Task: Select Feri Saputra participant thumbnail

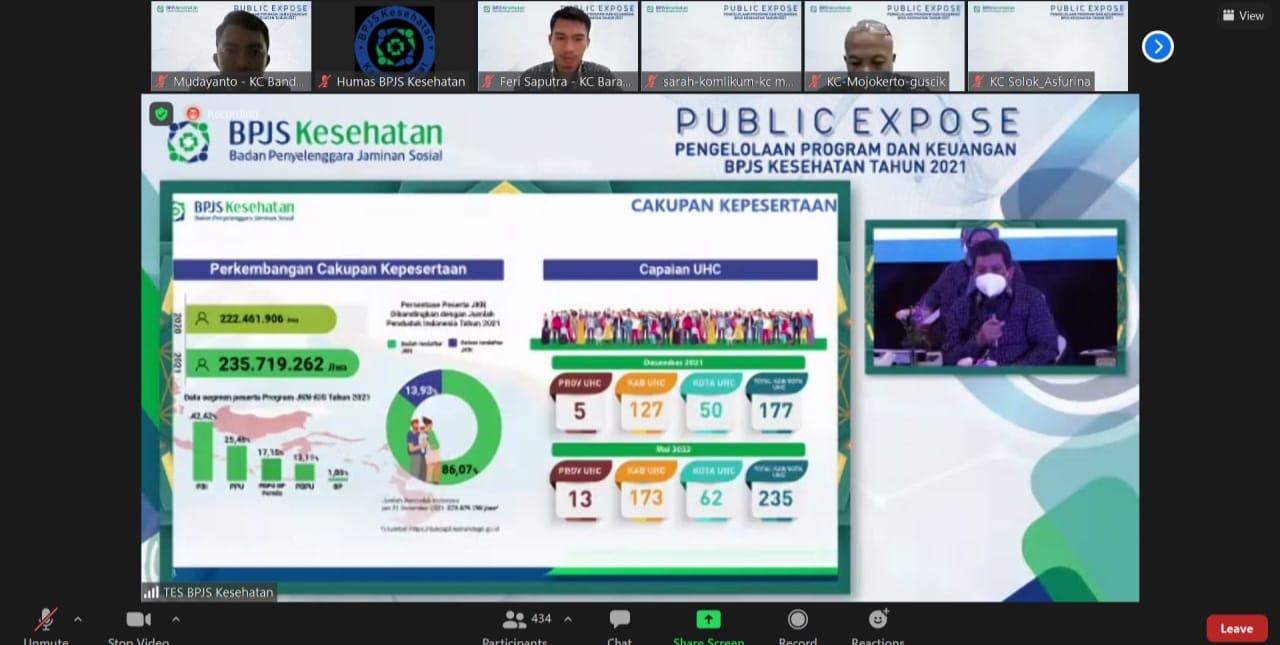Action: tap(557, 46)
